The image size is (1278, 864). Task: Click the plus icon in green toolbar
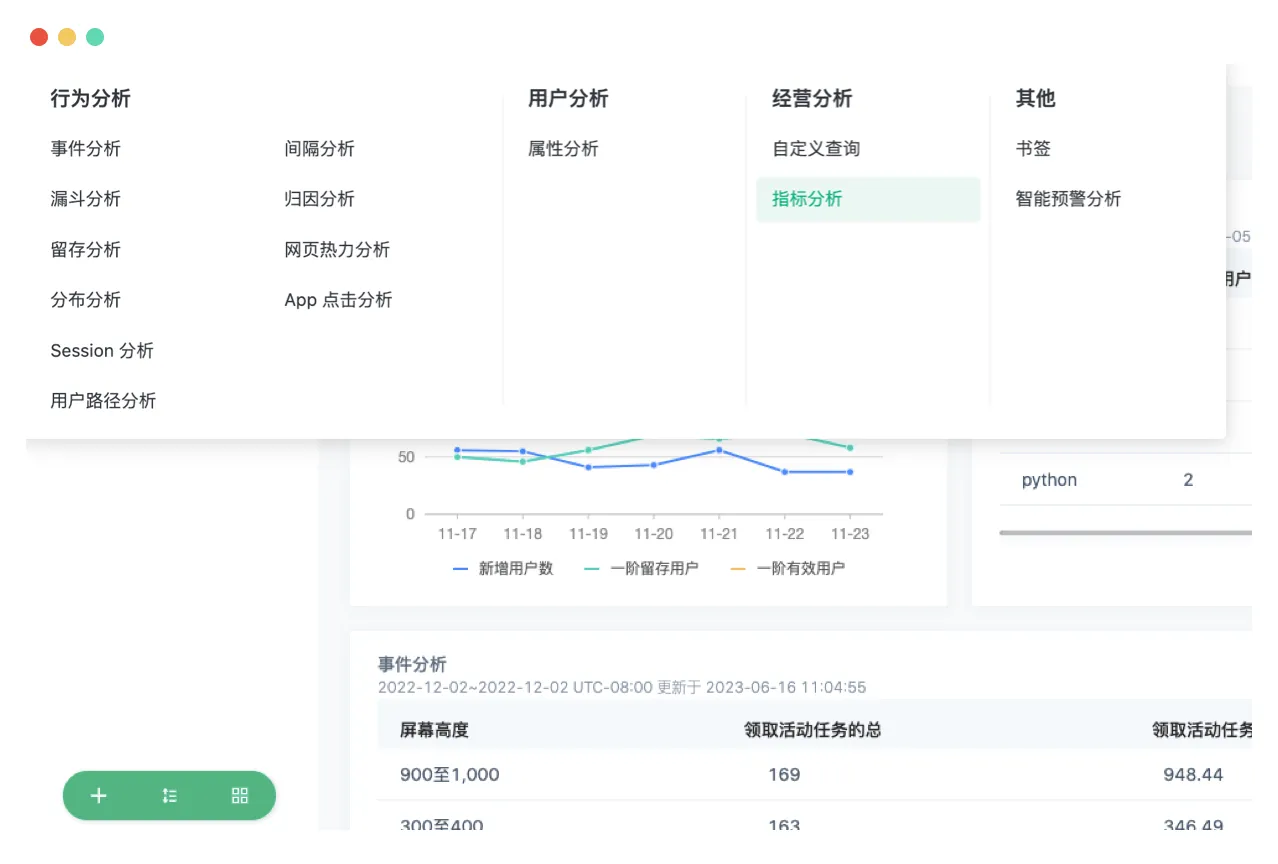click(x=98, y=796)
